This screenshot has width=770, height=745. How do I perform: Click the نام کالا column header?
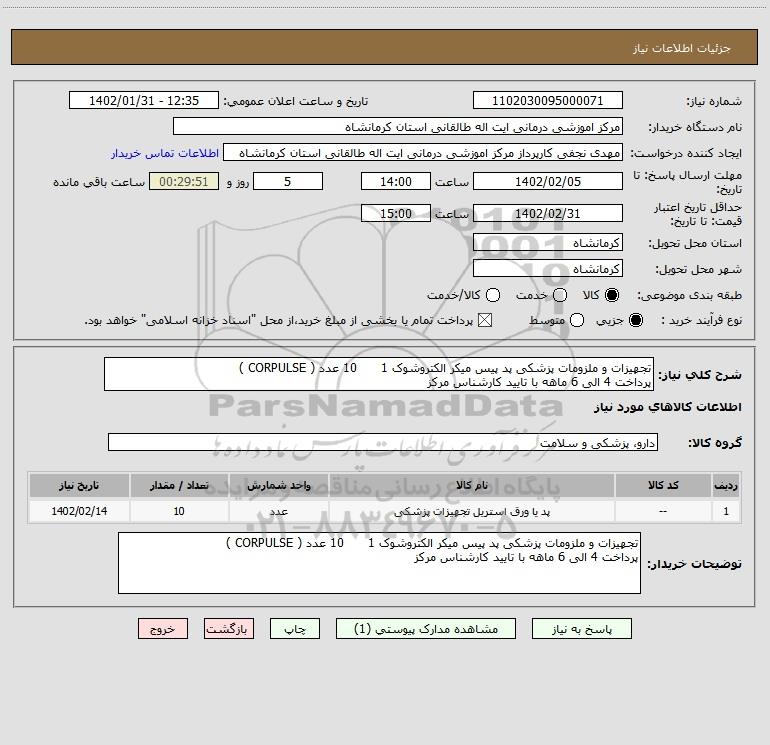(472, 485)
